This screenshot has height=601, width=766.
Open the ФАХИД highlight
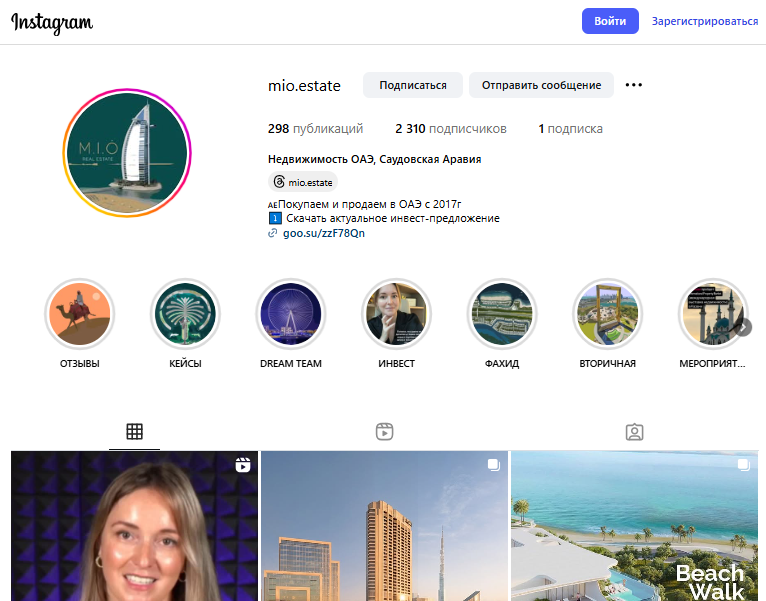click(502, 314)
